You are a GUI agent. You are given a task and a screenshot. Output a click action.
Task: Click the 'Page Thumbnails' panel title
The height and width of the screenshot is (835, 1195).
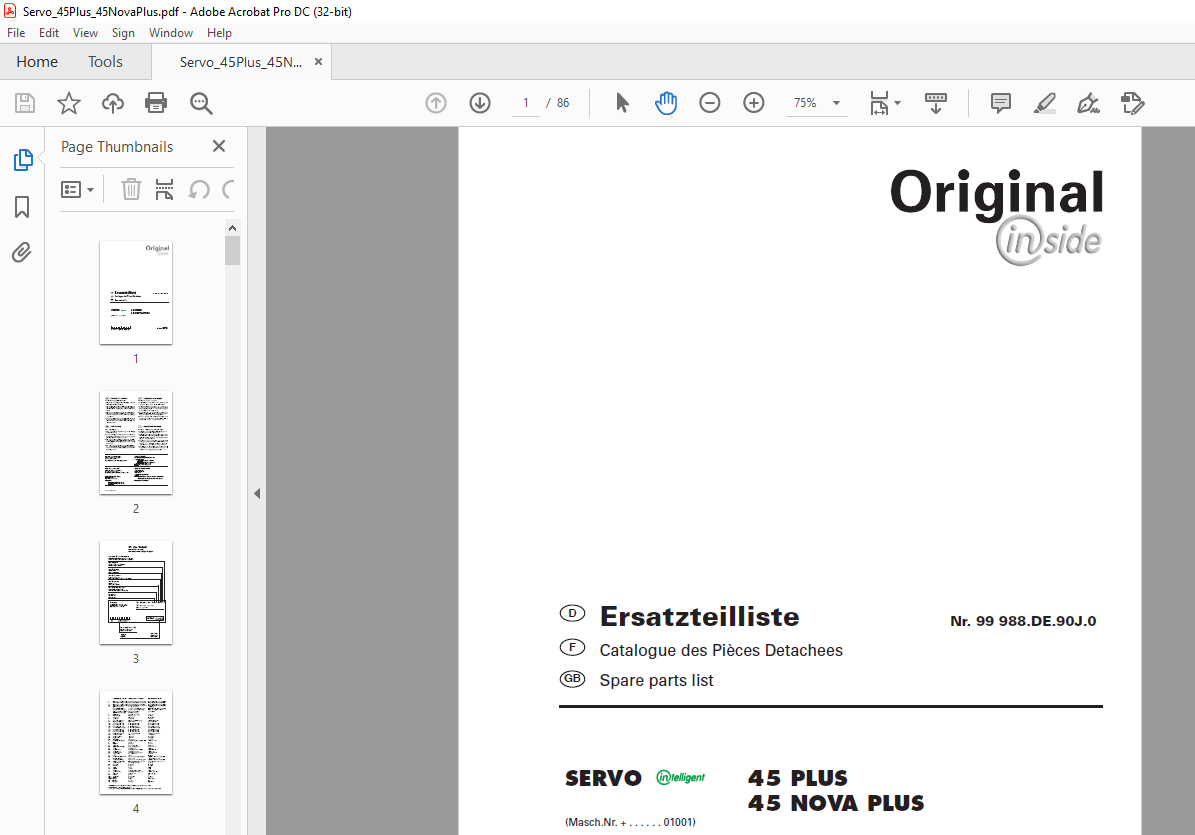point(117,147)
